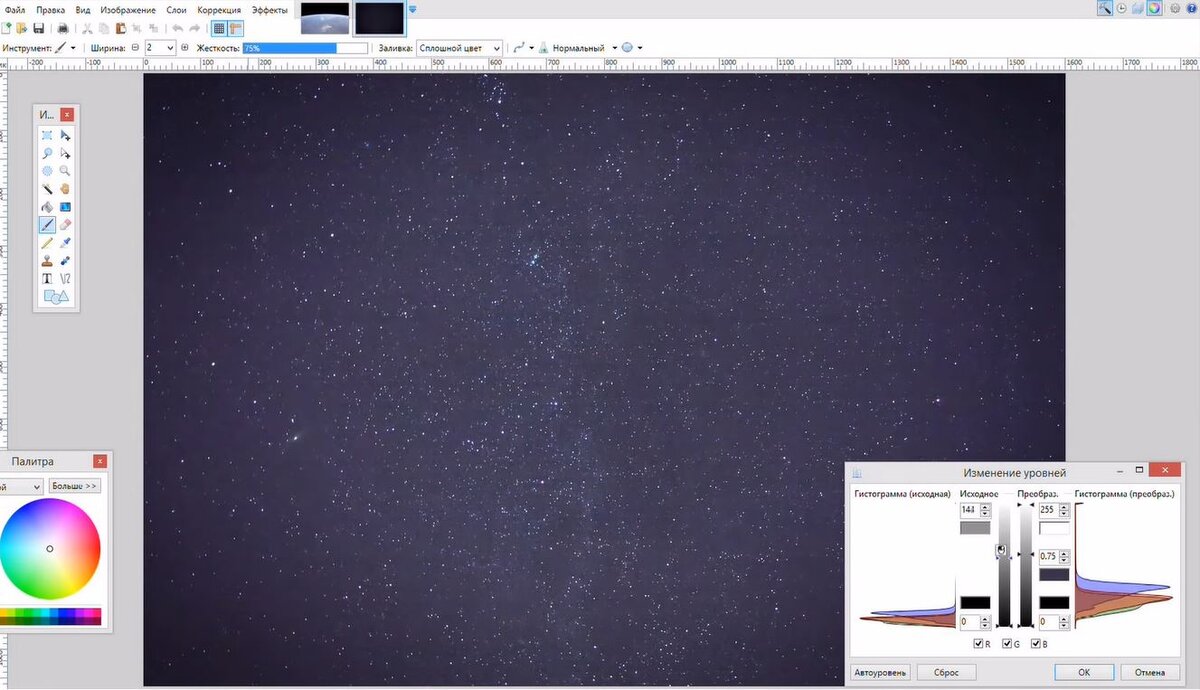Viewport: 1200px width, 690px height.
Task: Open the Ширина brush width combo box
Action: coord(160,48)
